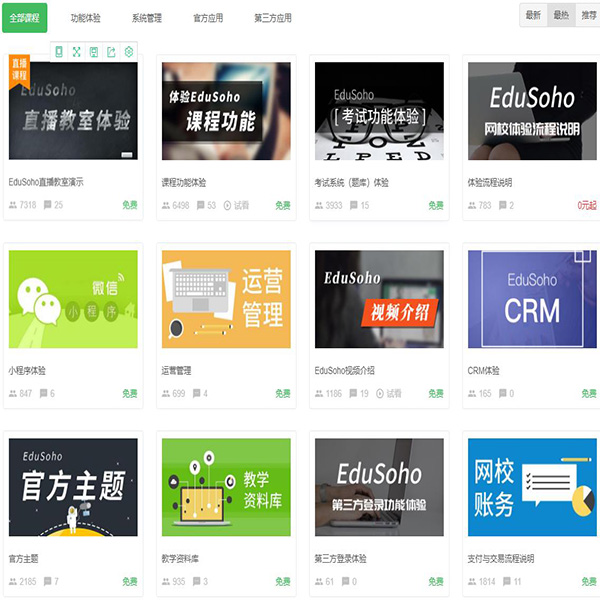The image size is (600, 600).
Task: Click student icon on 体验流程说明 card
Action: [x=472, y=206]
